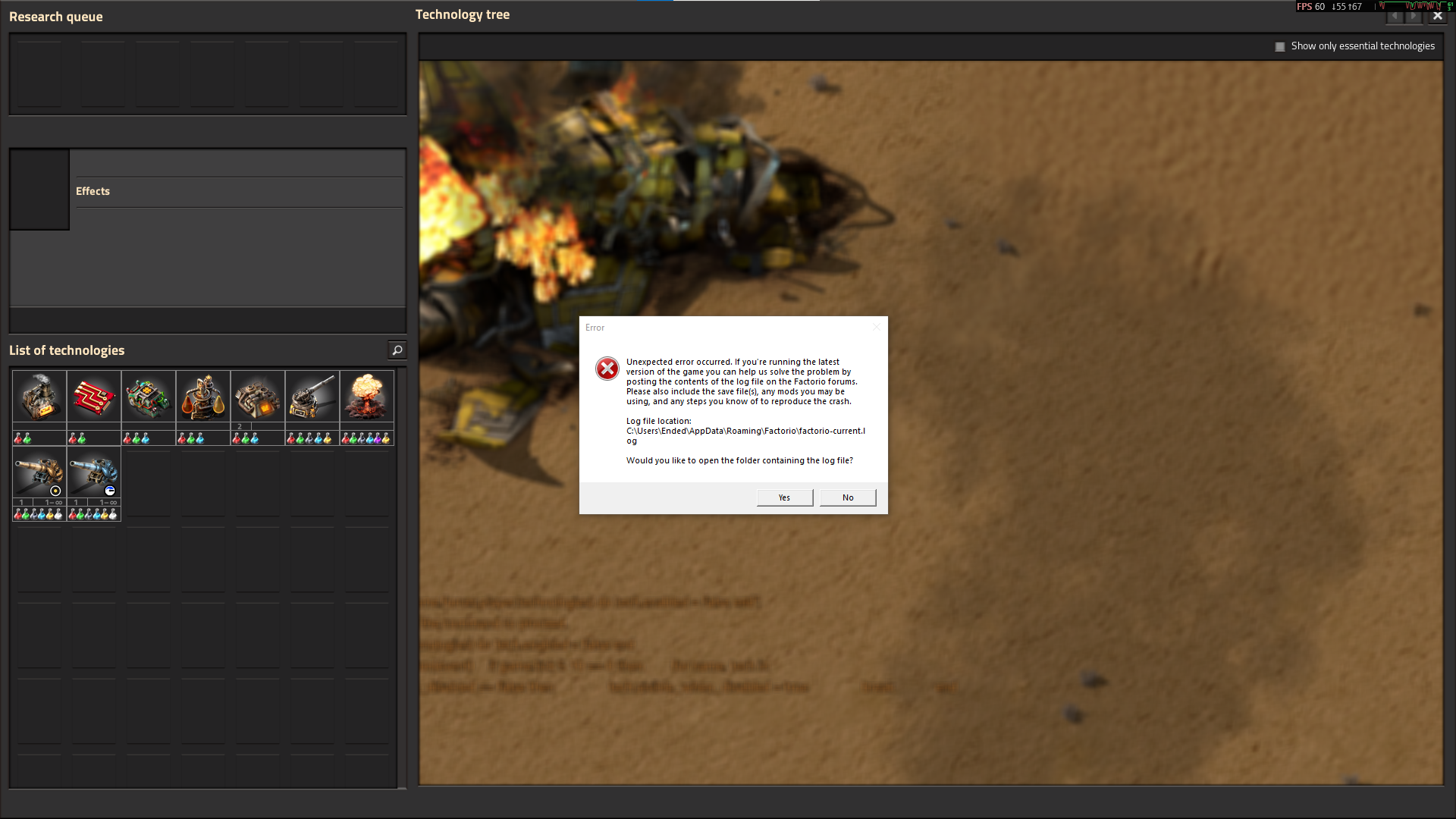This screenshot has width=1456, height=819.
Task: Select the bronze artillery cannon technology
Action: pyautogui.click(x=39, y=472)
